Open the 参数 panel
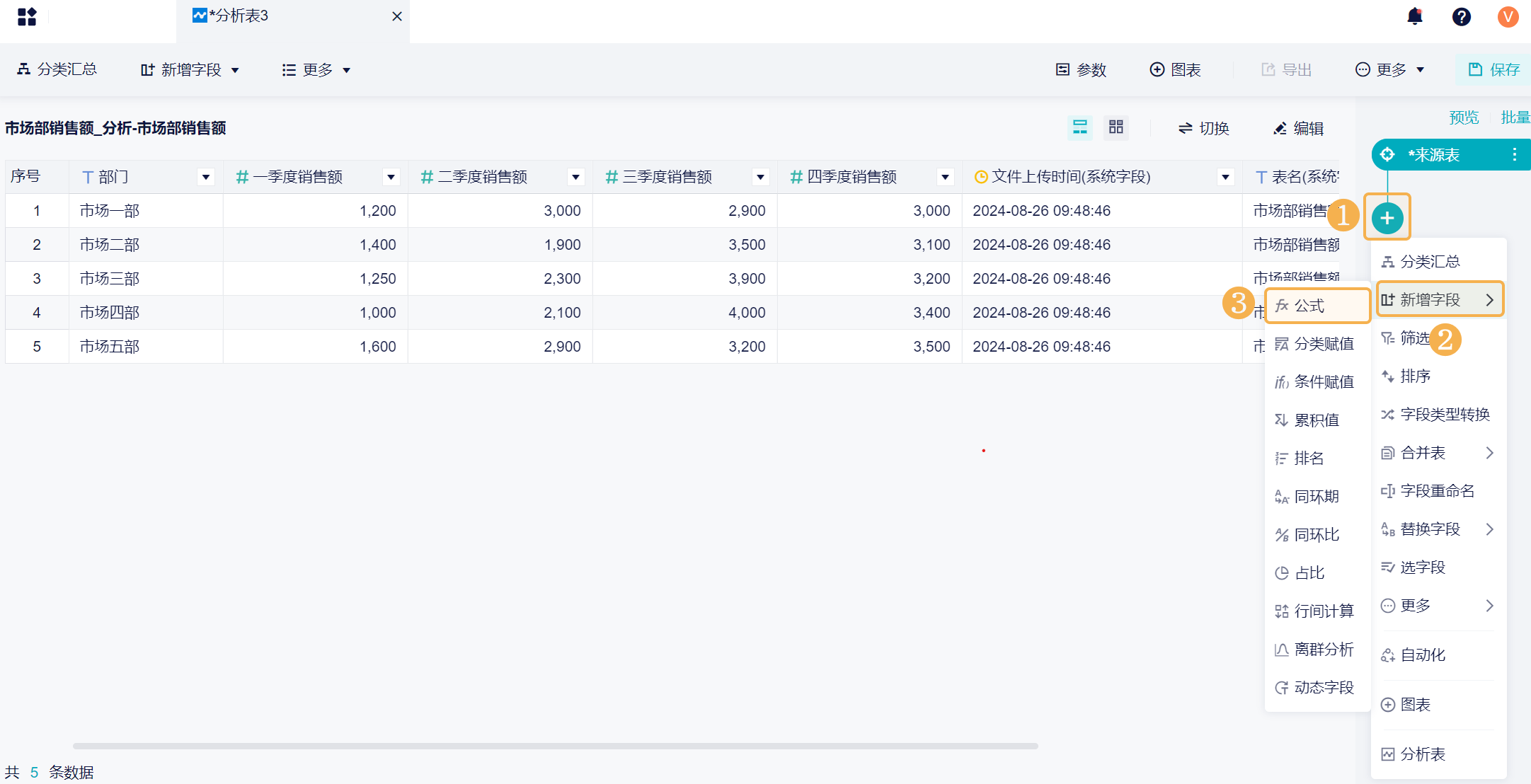The width and height of the screenshot is (1531, 784). point(1081,69)
